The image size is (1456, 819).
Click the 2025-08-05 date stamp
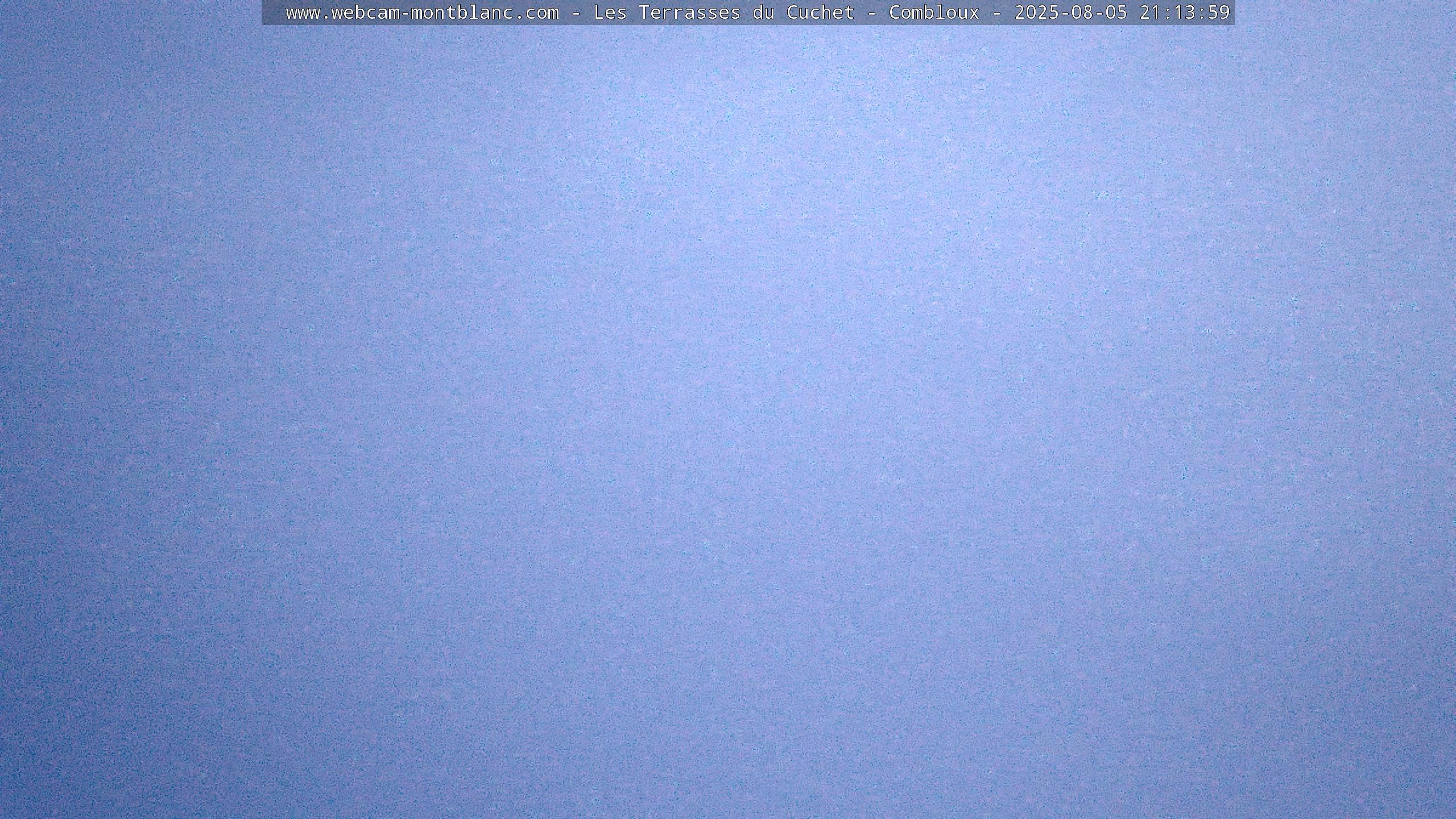[x=1070, y=13]
